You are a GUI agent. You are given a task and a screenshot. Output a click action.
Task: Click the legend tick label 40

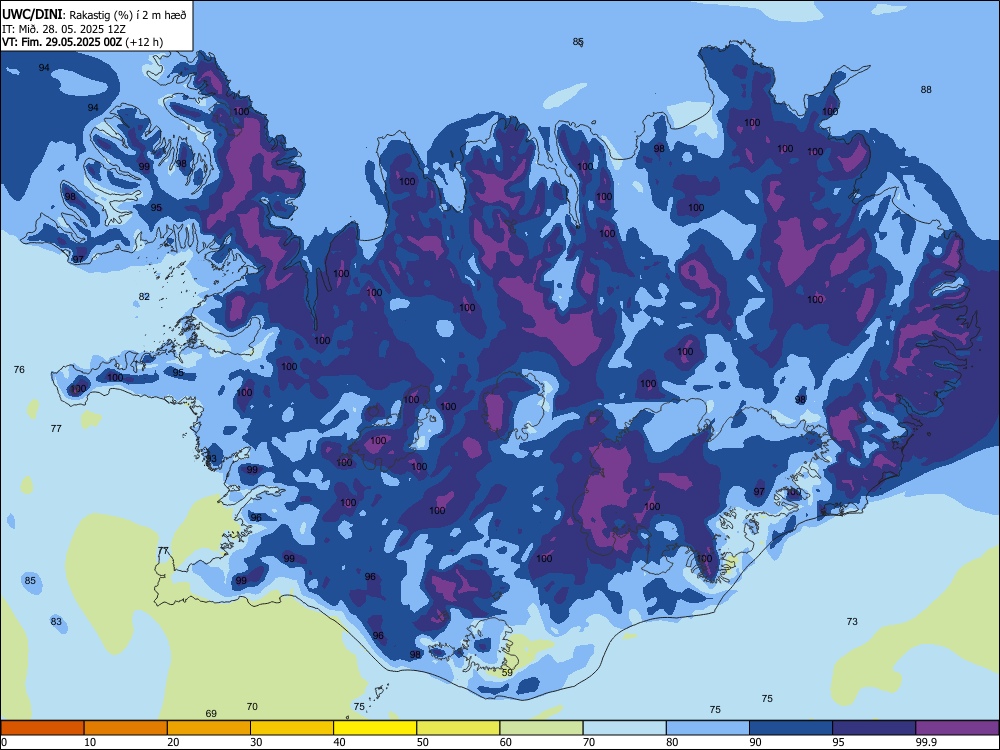pos(339,742)
